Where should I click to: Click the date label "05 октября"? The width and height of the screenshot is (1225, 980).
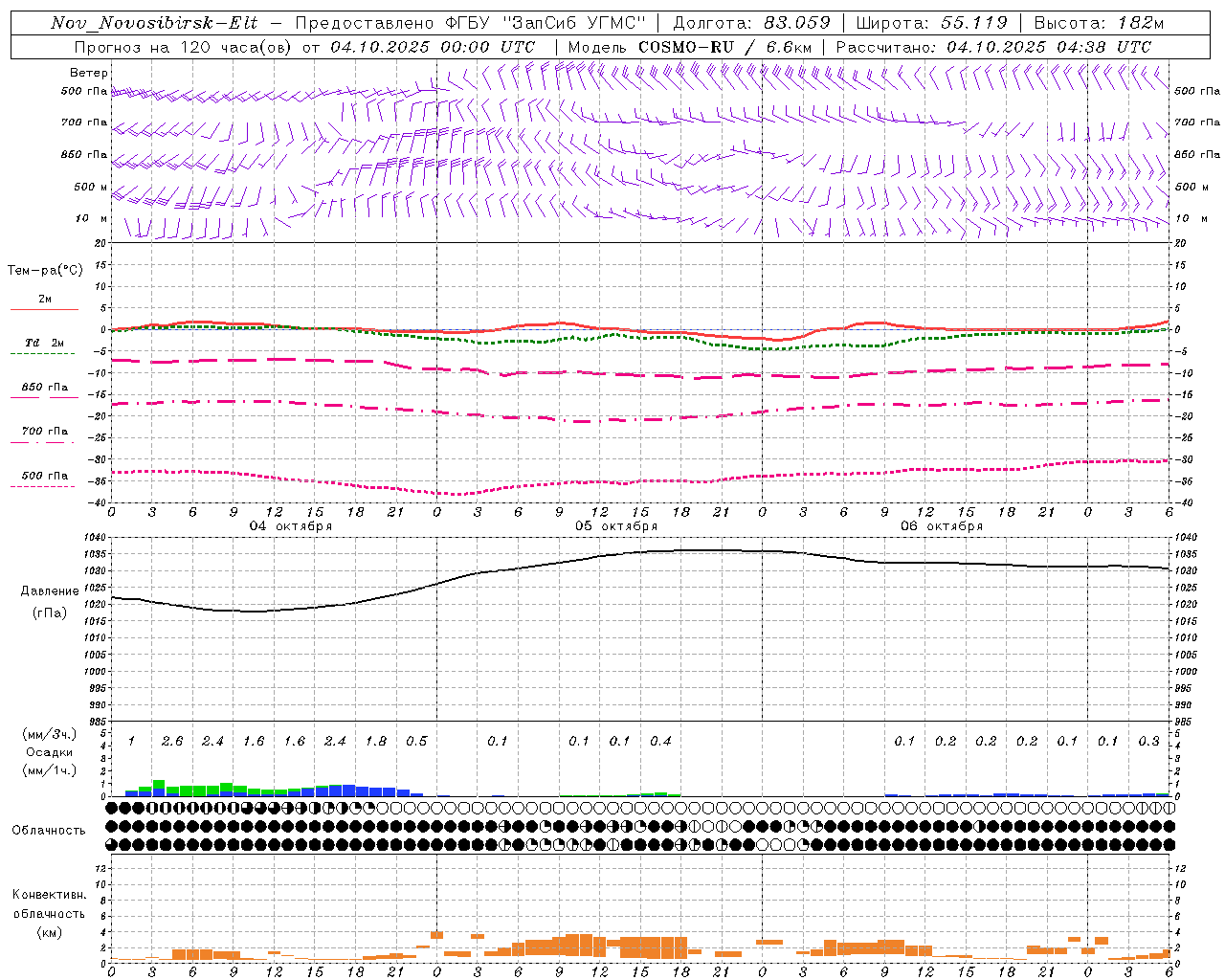616,526
